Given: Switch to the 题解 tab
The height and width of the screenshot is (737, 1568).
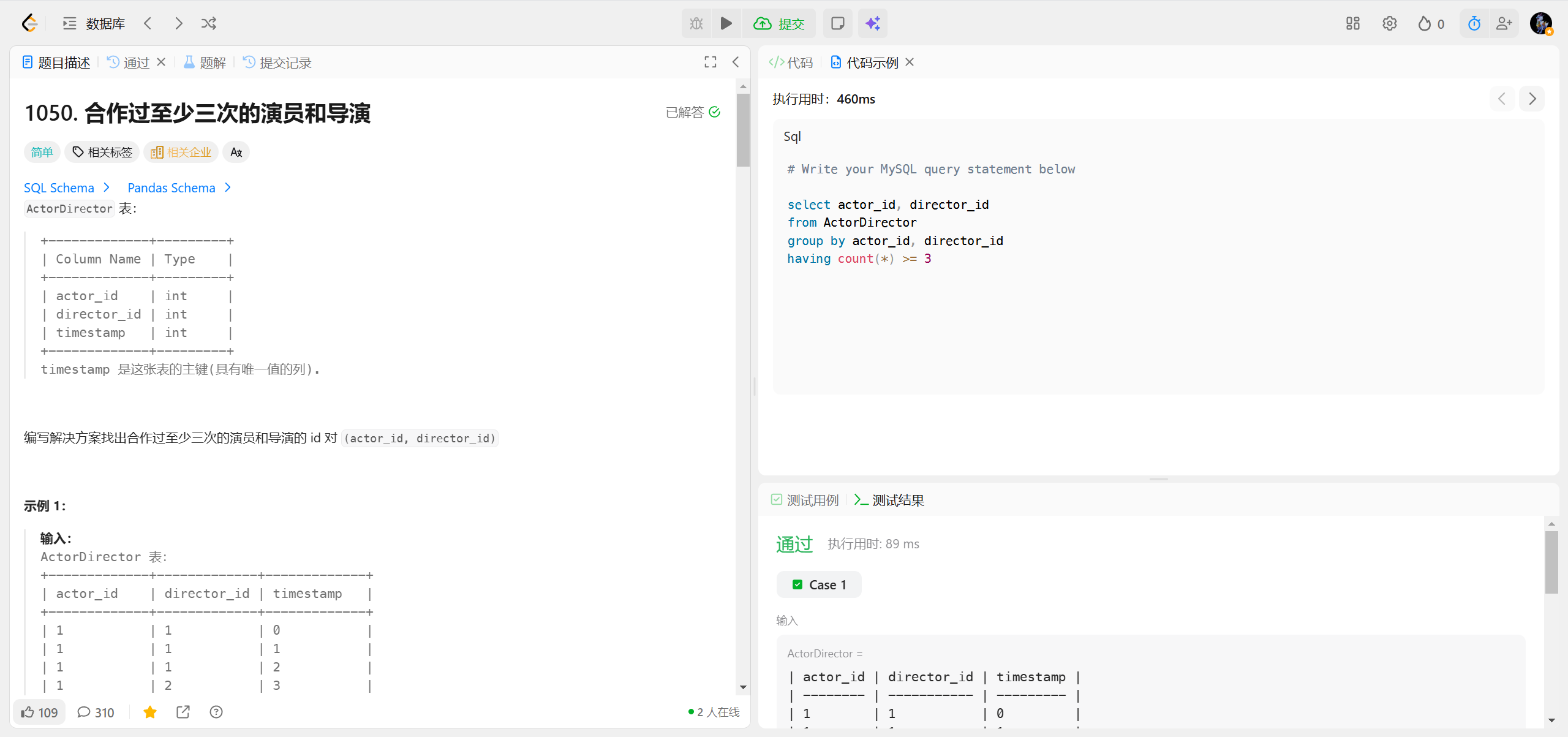Looking at the screenshot, I should pyautogui.click(x=205, y=62).
